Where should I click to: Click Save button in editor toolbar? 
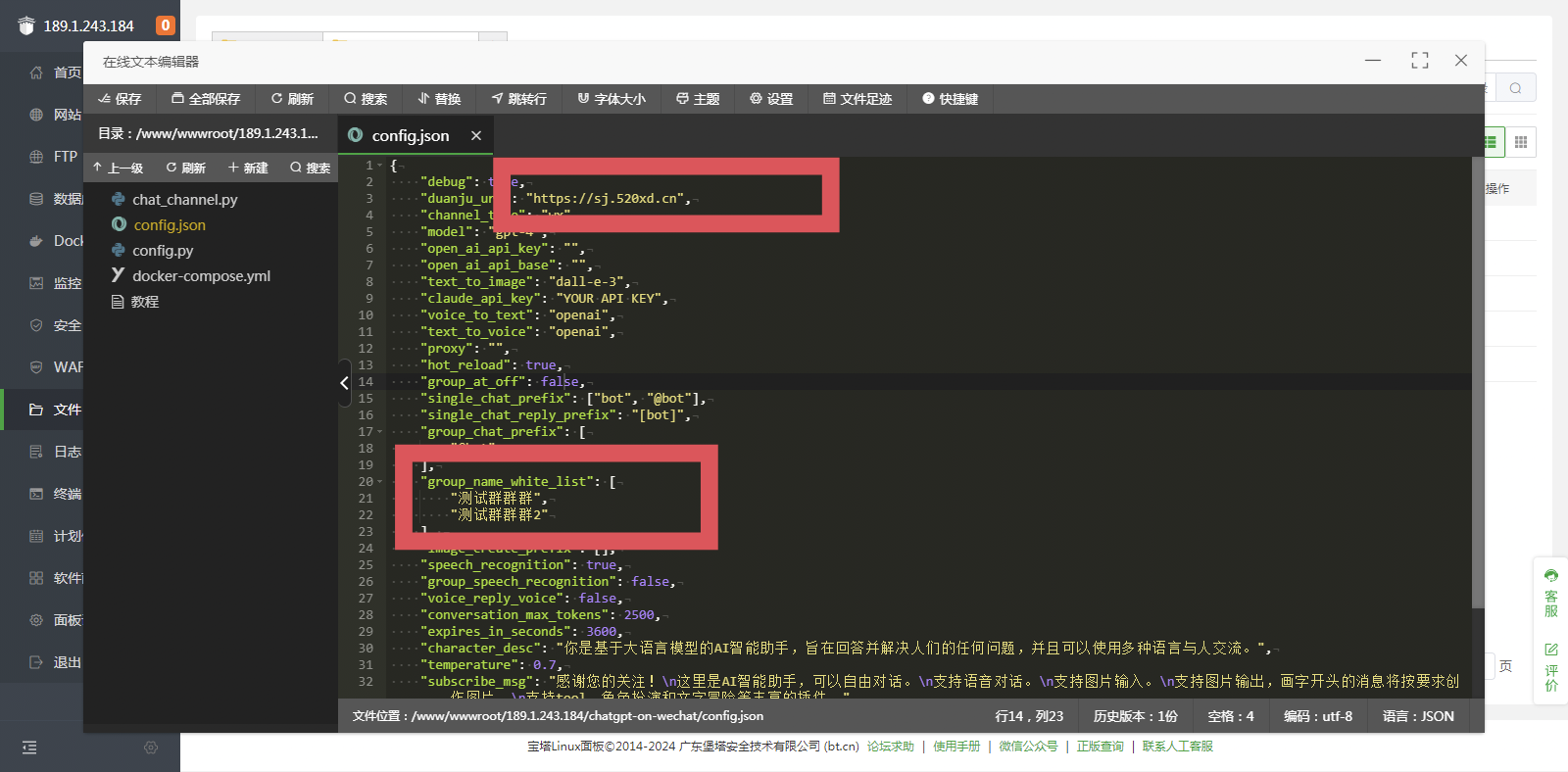tap(120, 99)
